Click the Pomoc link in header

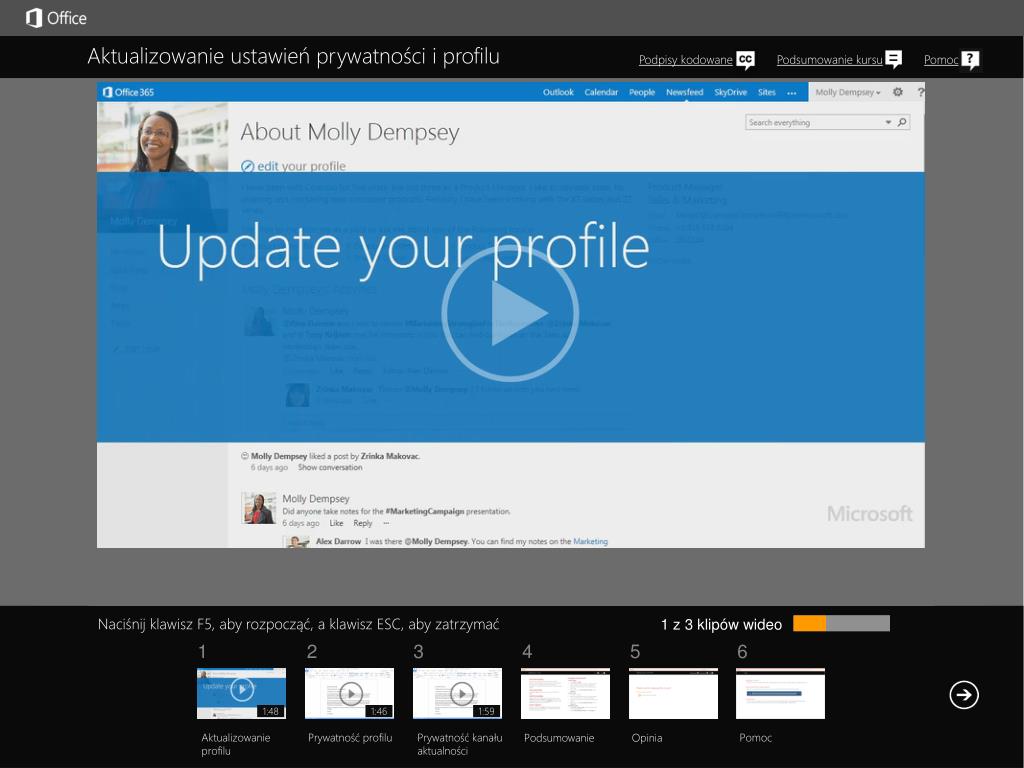pos(941,60)
